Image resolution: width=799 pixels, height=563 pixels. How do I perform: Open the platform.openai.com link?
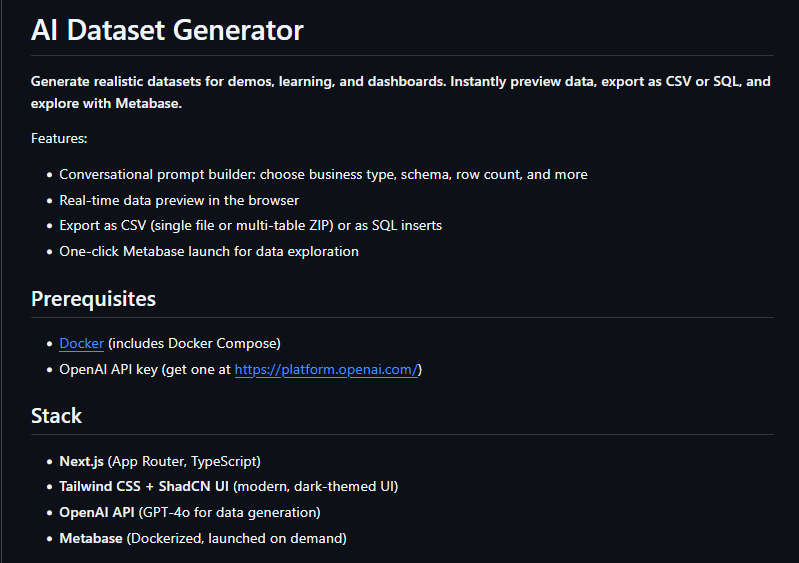coord(326,369)
